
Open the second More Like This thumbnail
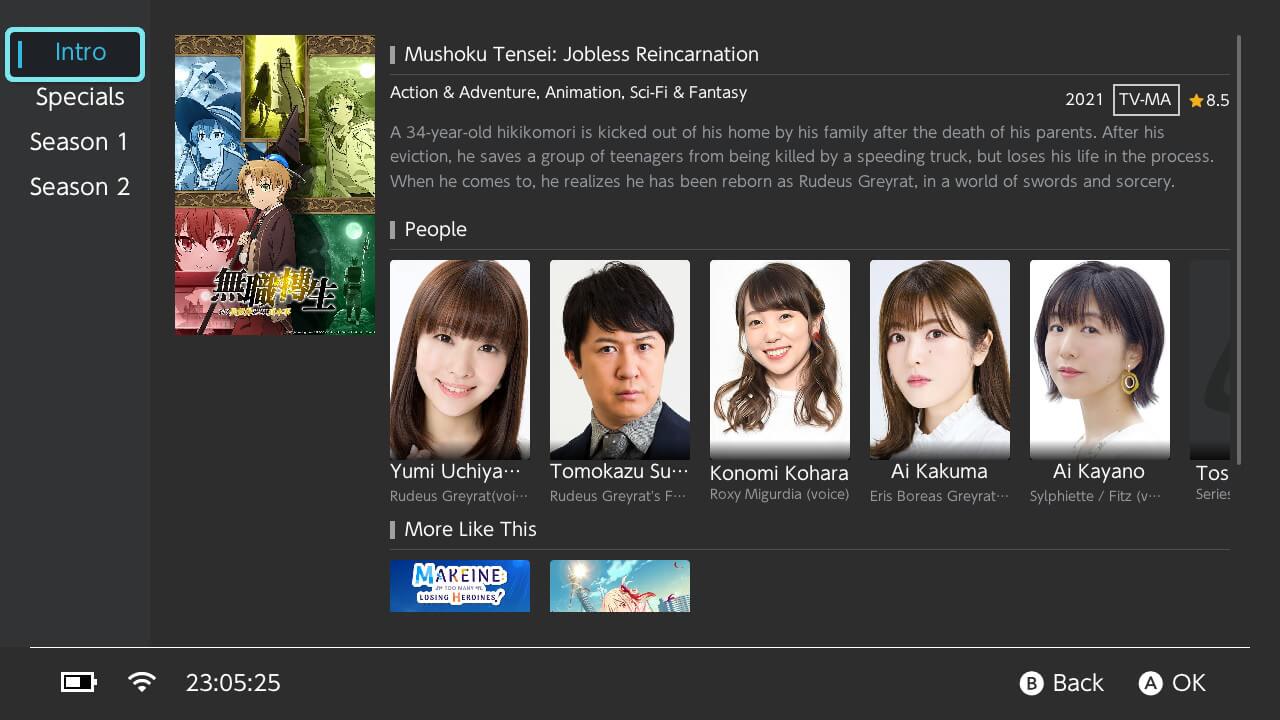click(620, 586)
